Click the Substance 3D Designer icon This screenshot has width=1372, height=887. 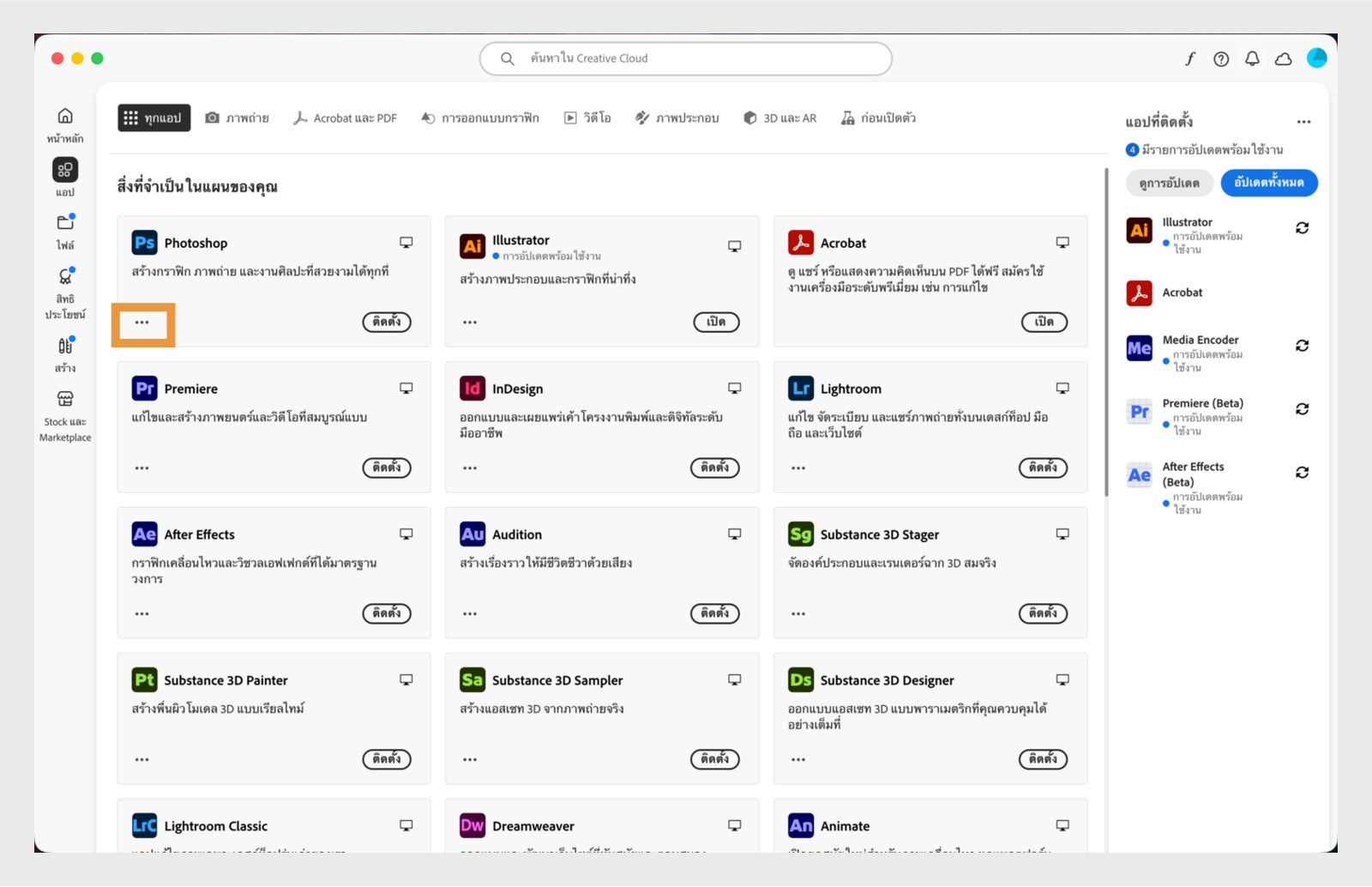click(x=801, y=680)
